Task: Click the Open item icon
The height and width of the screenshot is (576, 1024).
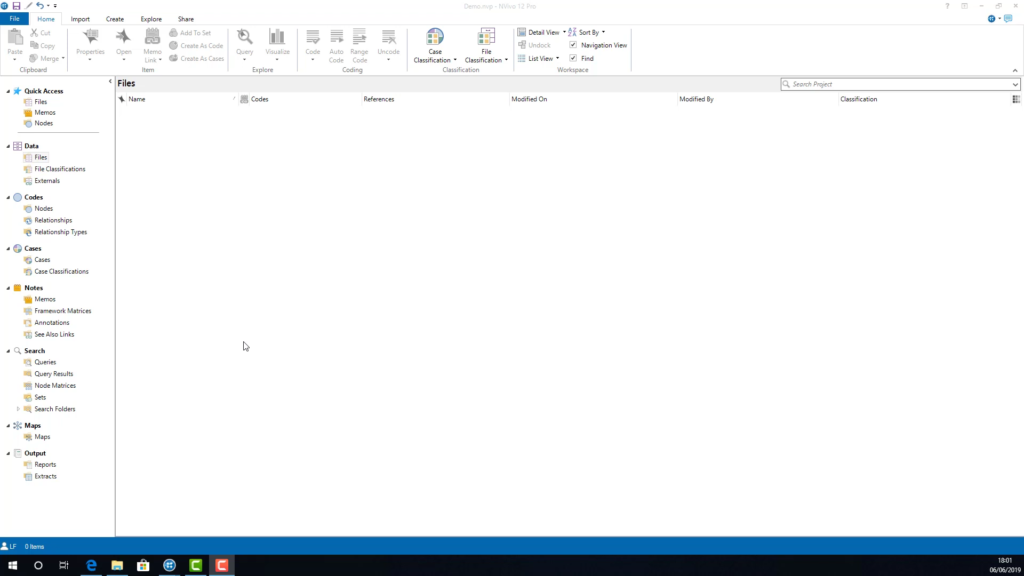Action: click(x=123, y=38)
